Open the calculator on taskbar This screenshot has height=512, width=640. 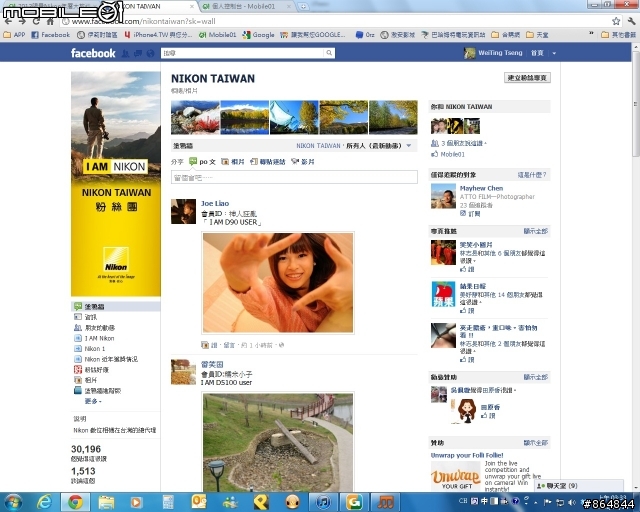coord(168,502)
